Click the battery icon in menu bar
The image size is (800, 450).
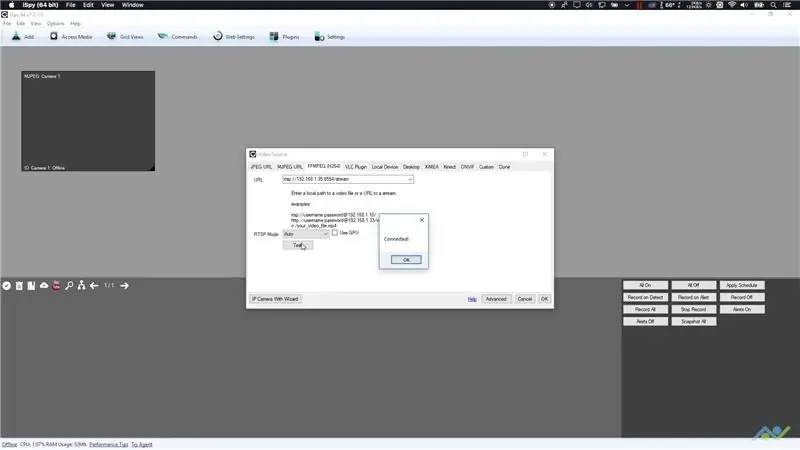tap(759, 5)
